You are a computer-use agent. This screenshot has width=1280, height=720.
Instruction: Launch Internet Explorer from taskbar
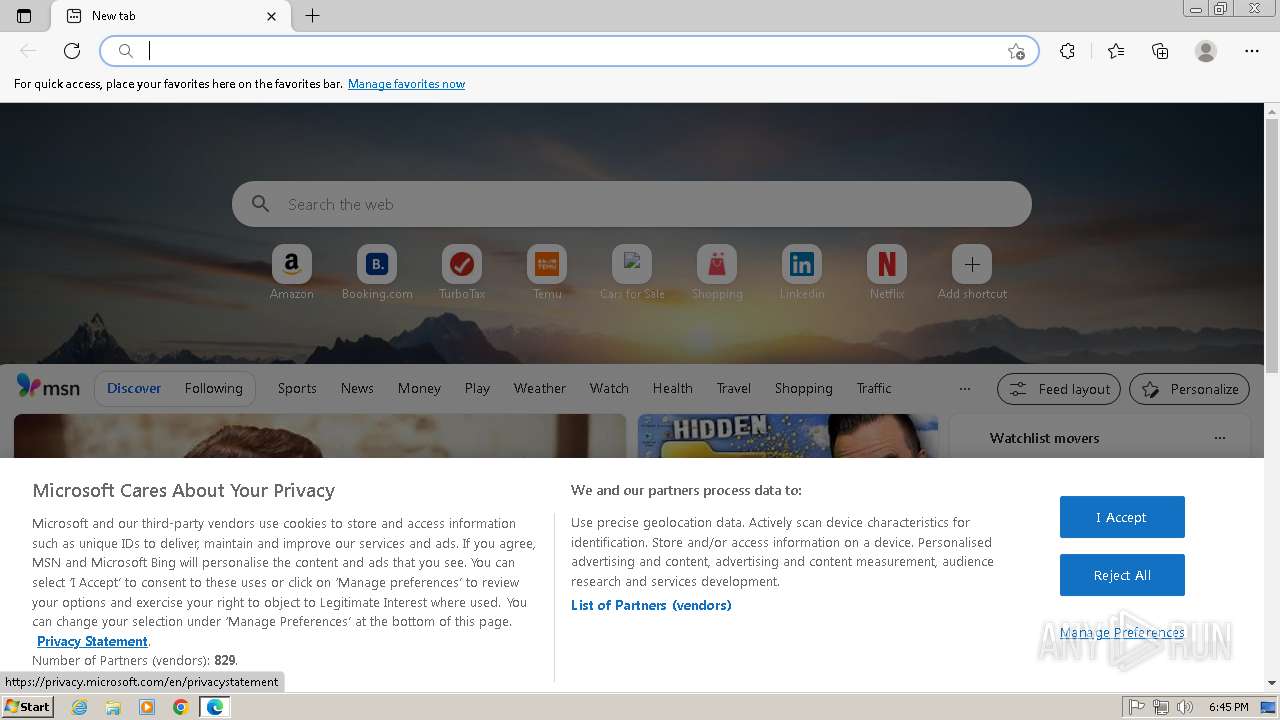(x=80, y=707)
